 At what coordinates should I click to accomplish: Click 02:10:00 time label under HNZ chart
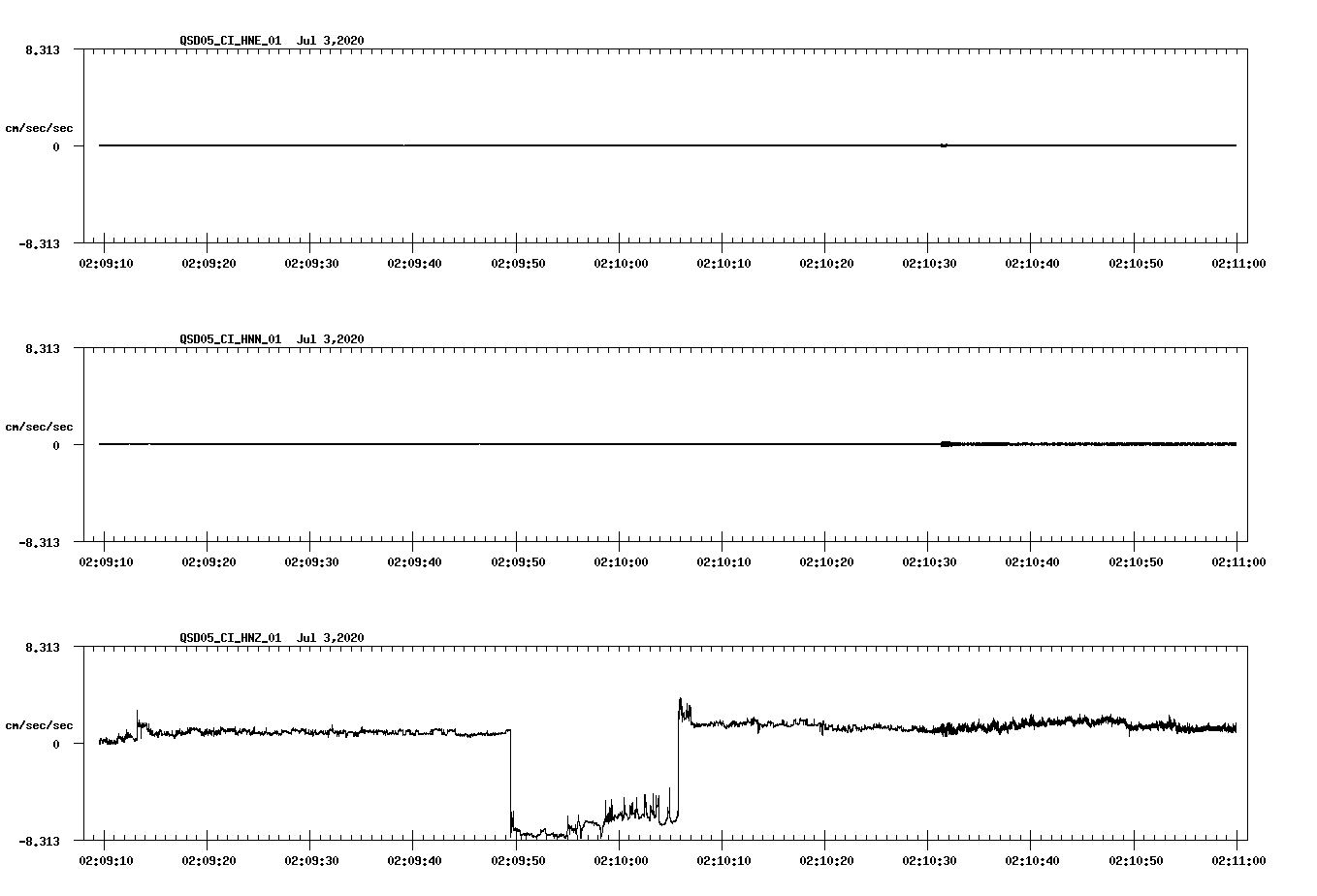pyautogui.click(x=620, y=860)
